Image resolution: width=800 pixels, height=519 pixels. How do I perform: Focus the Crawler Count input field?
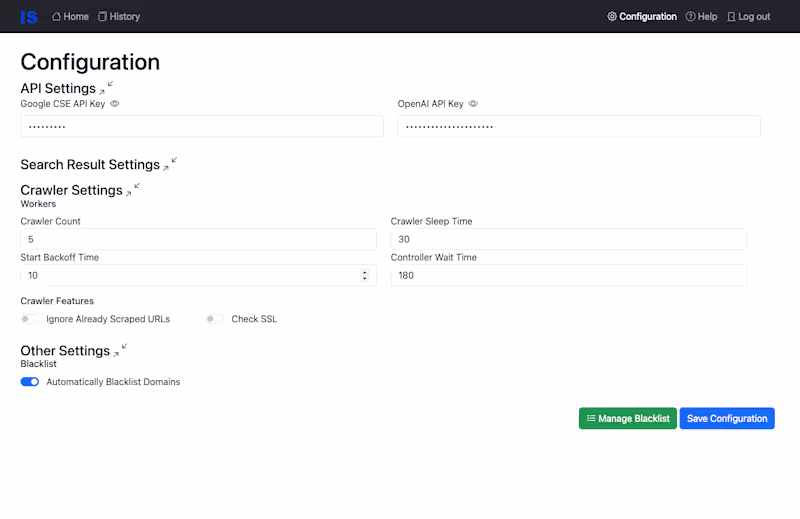[x=198, y=239]
